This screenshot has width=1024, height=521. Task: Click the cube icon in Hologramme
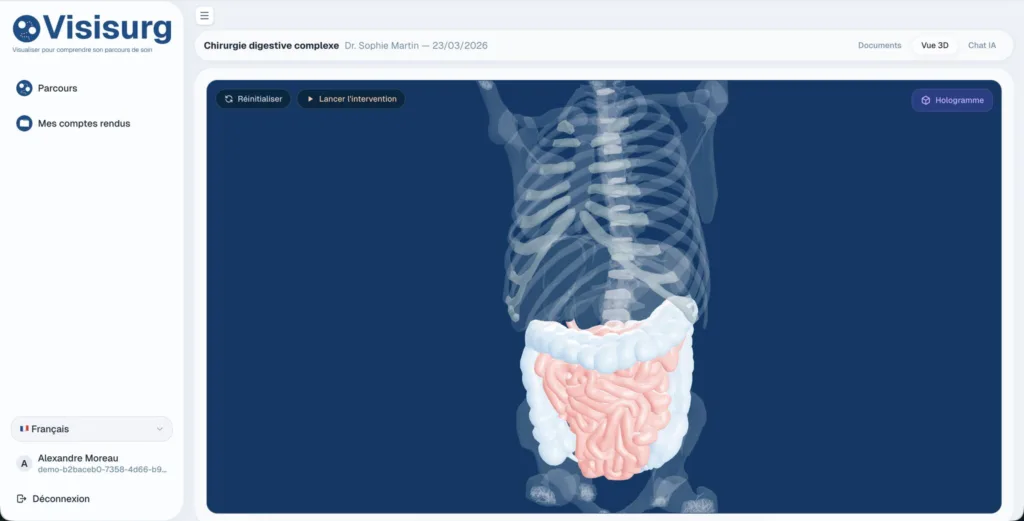tap(925, 101)
